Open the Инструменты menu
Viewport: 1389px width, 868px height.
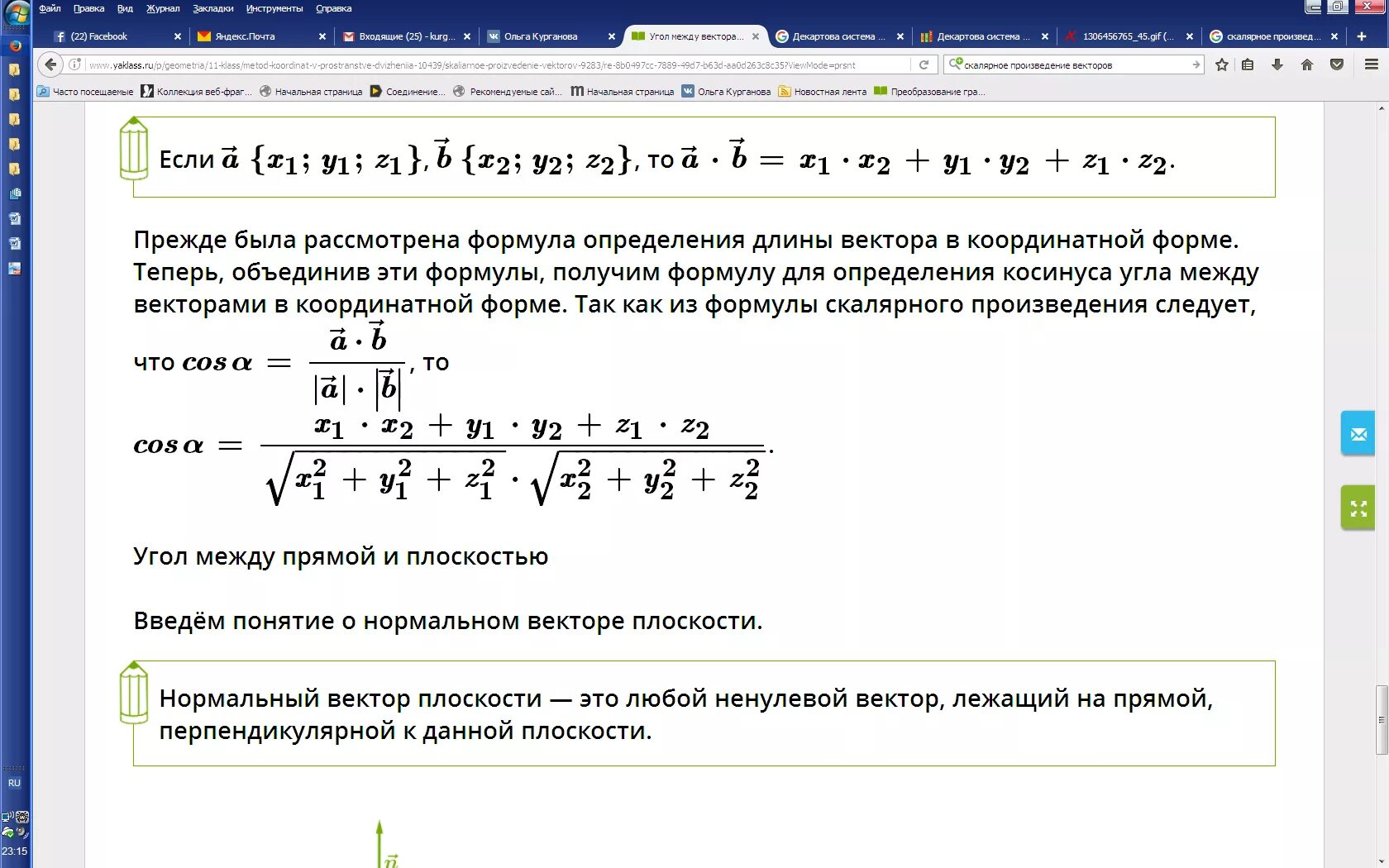[274, 8]
